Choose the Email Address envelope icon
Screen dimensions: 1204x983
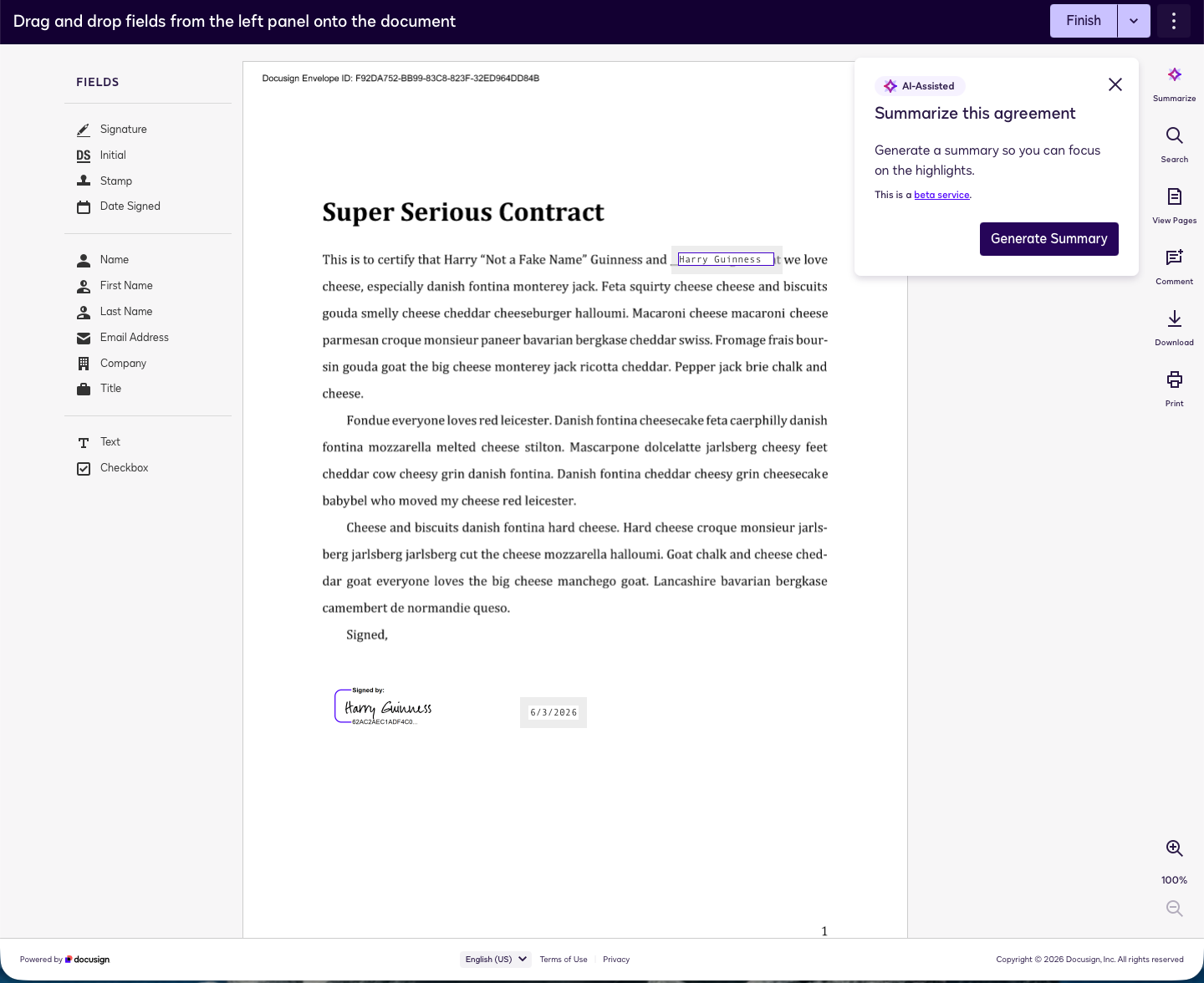pos(84,339)
